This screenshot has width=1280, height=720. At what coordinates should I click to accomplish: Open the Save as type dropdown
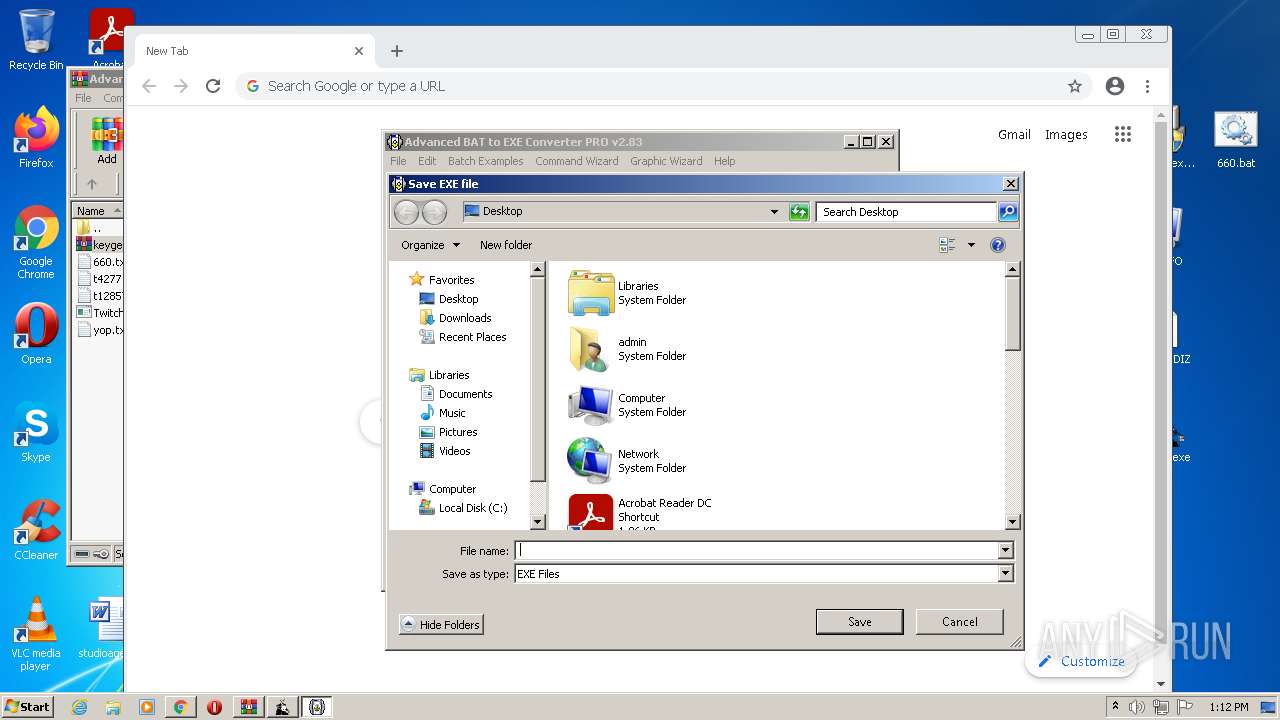coord(1005,574)
